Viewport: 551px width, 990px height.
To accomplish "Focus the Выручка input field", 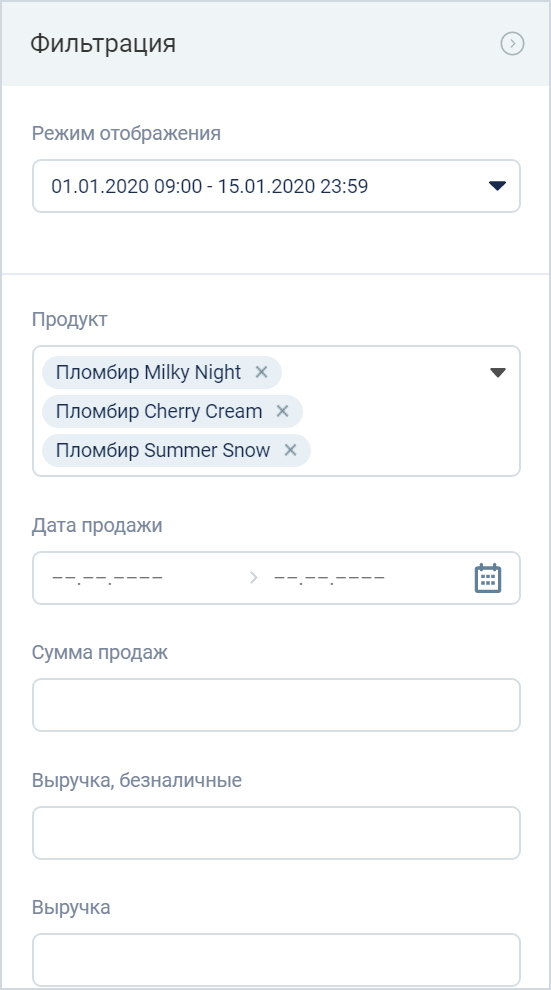I will [276, 960].
